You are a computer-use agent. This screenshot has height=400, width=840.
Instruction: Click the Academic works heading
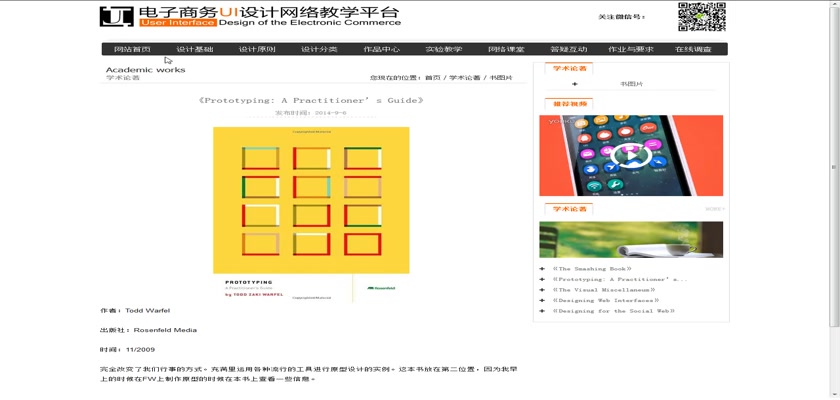[146, 70]
